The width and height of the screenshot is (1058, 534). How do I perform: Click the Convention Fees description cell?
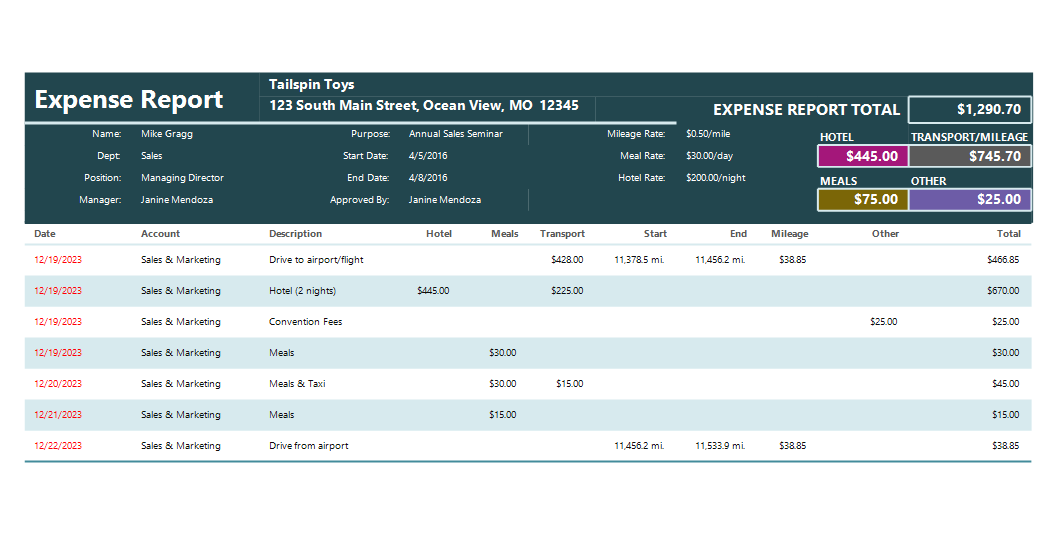click(305, 321)
